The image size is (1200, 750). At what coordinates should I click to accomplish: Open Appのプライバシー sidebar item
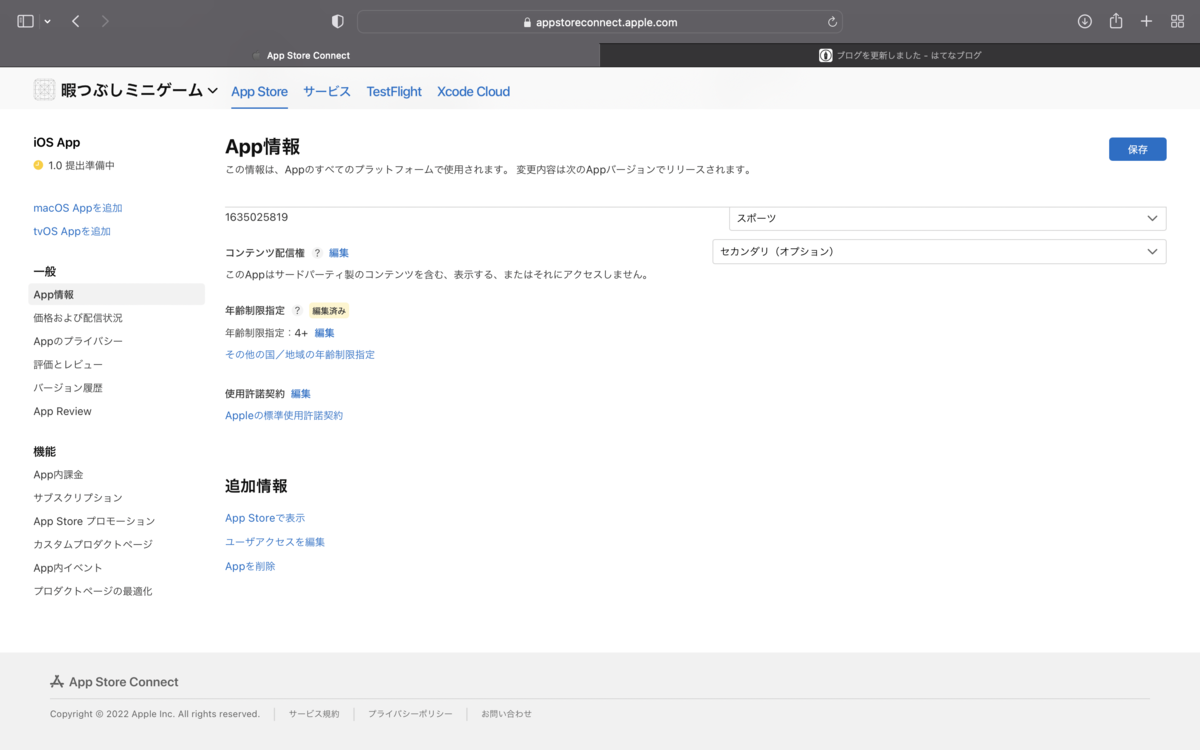click(78, 341)
